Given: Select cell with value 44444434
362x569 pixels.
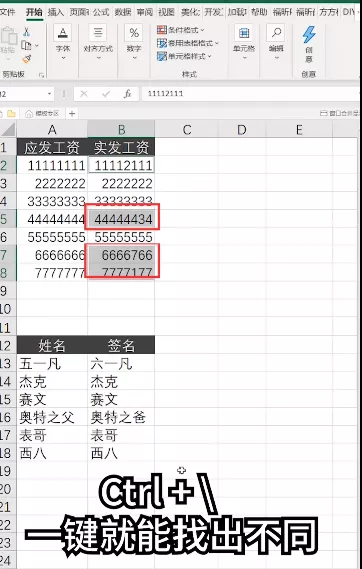Looking at the screenshot, I should [121, 219].
